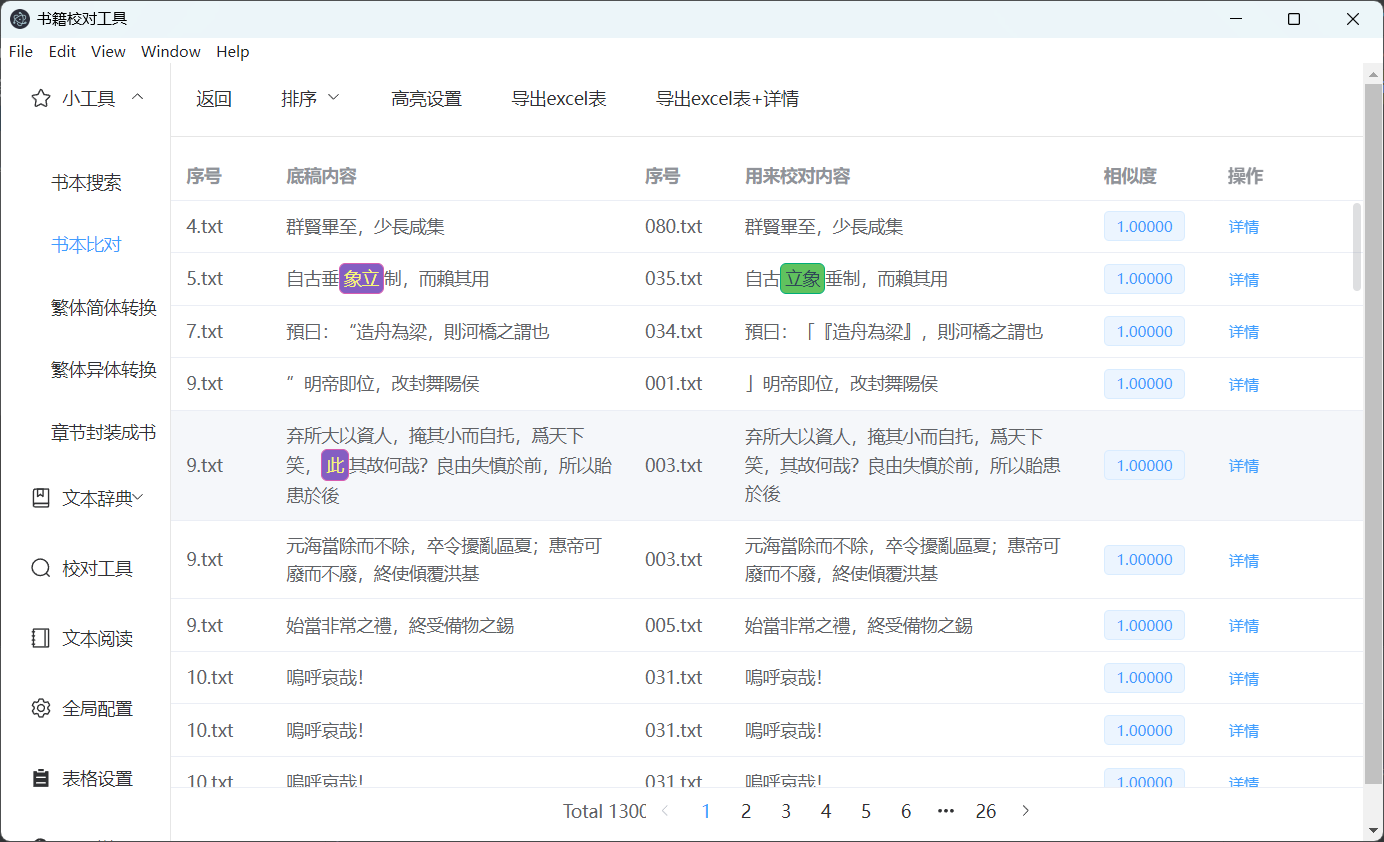Open the File menu
Screen dimensions: 1384x842
click(21, 52)
